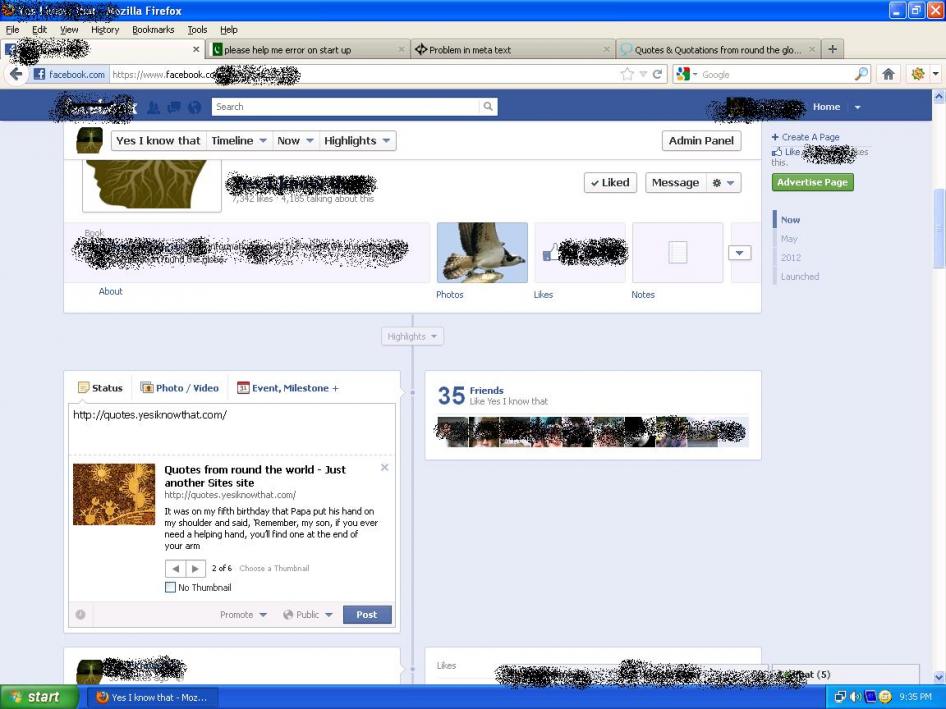
Task: Select Photo / Video composer tab
Action: (180, 388)
